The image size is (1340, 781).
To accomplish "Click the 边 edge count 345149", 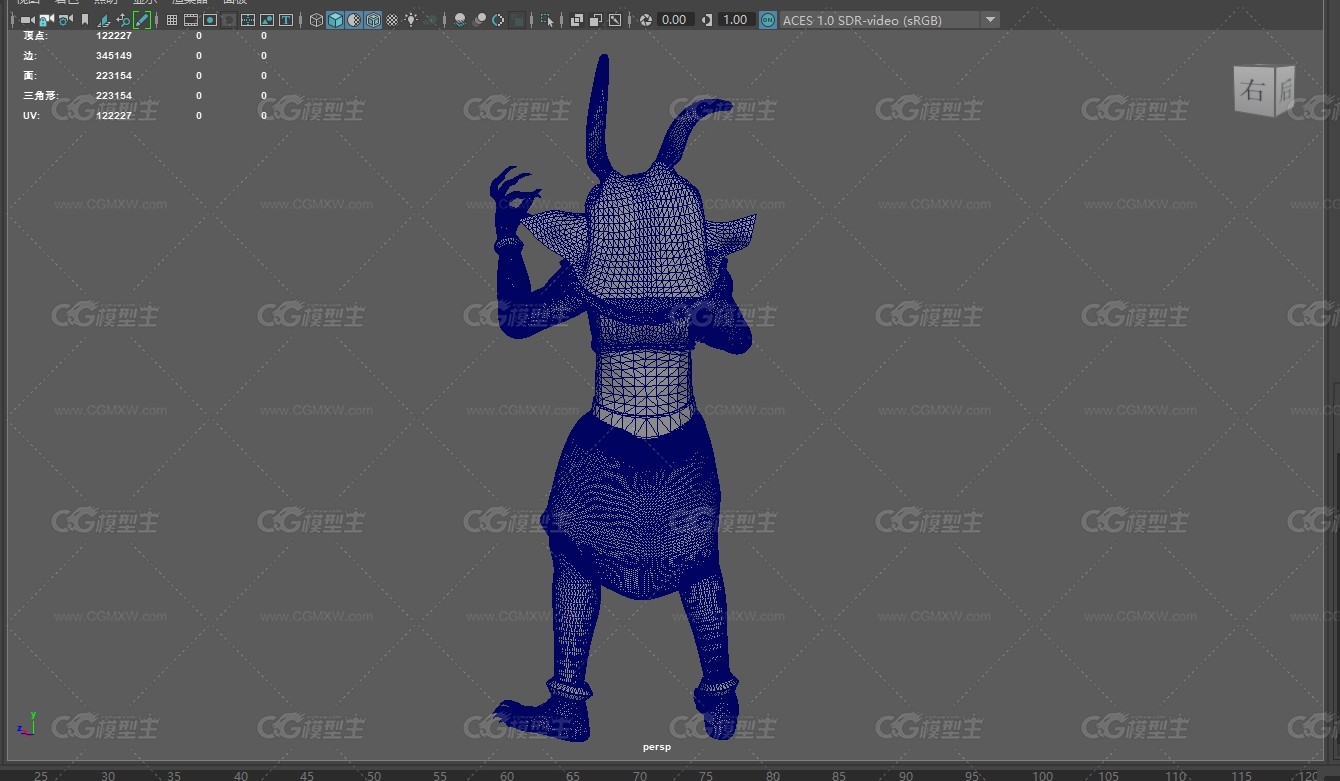I will tap(113, 56).
